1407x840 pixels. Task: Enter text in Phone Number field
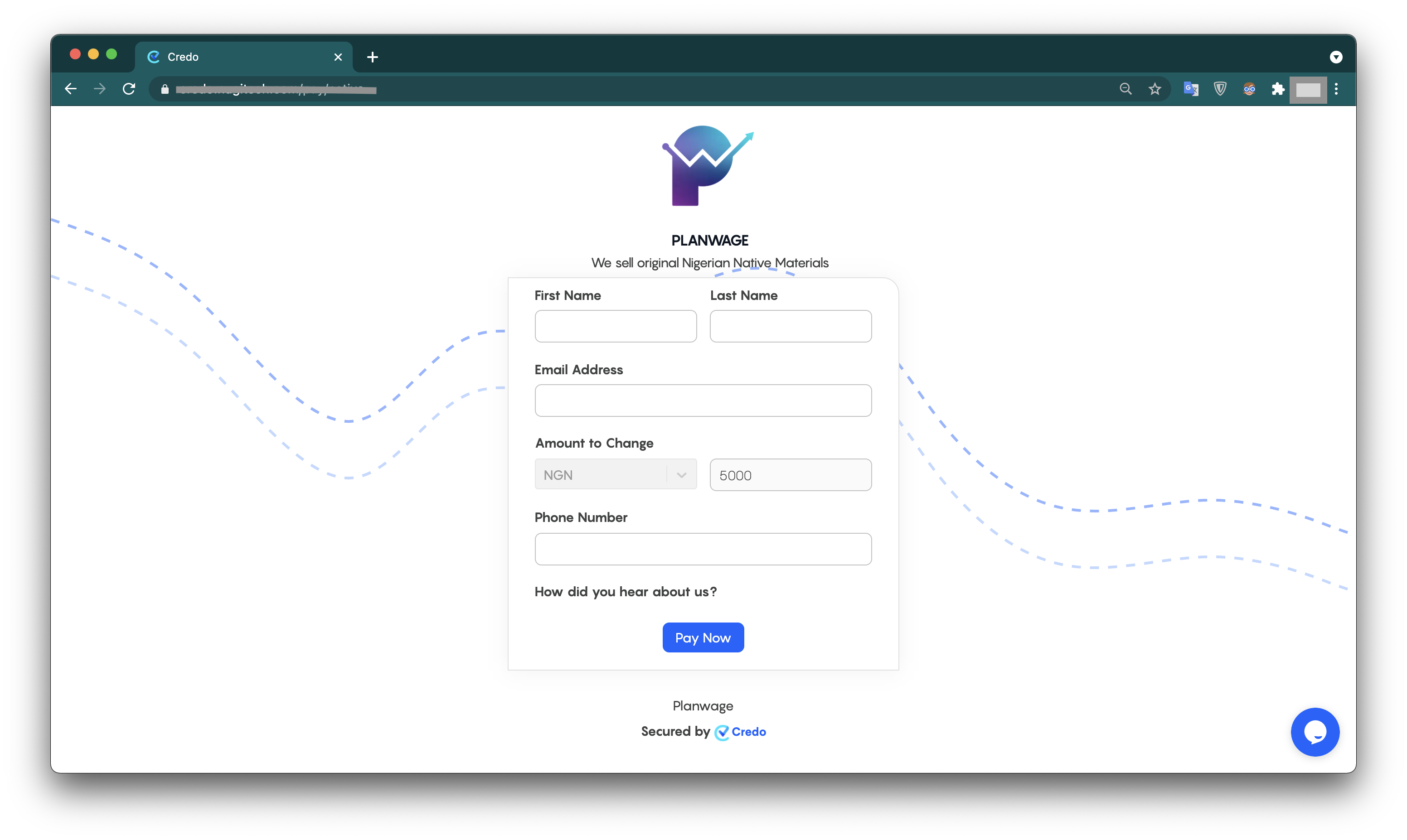[x=703, y=548]
